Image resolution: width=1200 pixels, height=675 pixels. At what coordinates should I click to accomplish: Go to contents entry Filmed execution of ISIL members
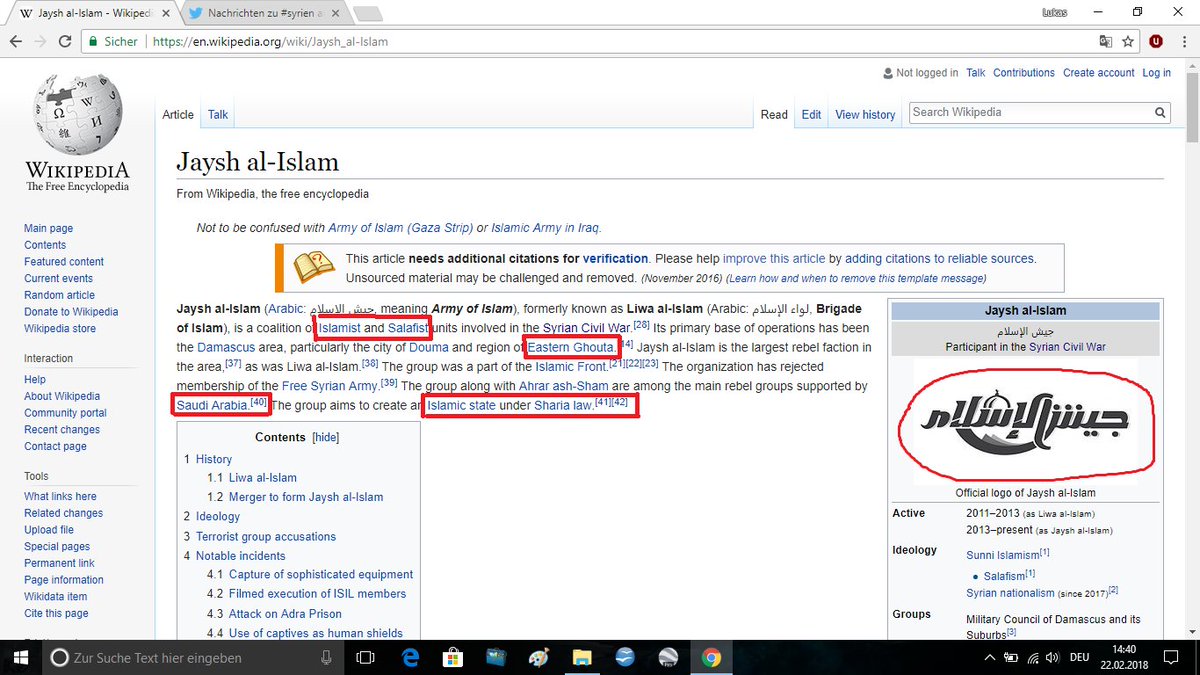point(317,594)
